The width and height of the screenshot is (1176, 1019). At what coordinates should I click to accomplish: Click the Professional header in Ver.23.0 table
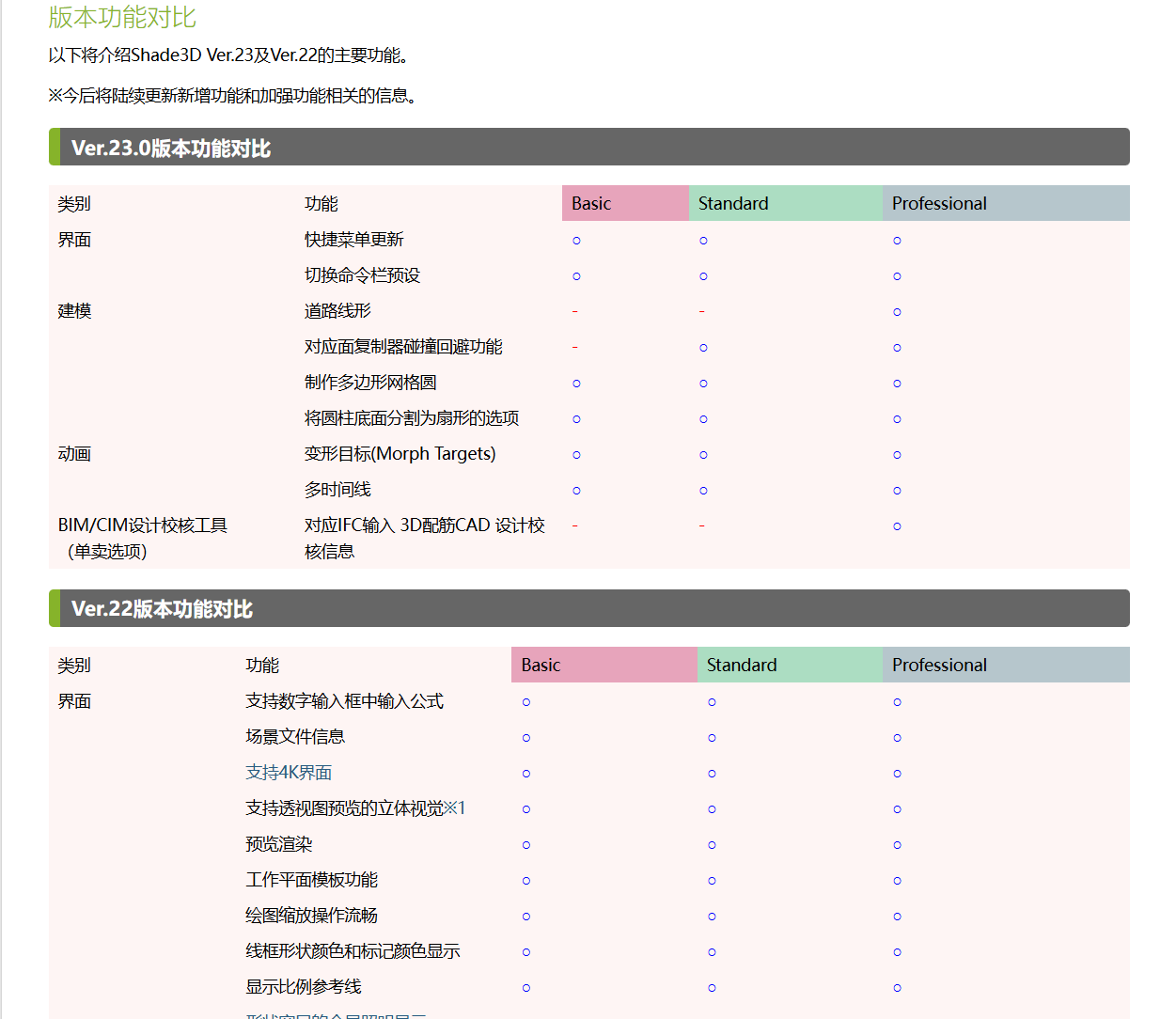pos(1006,203)
